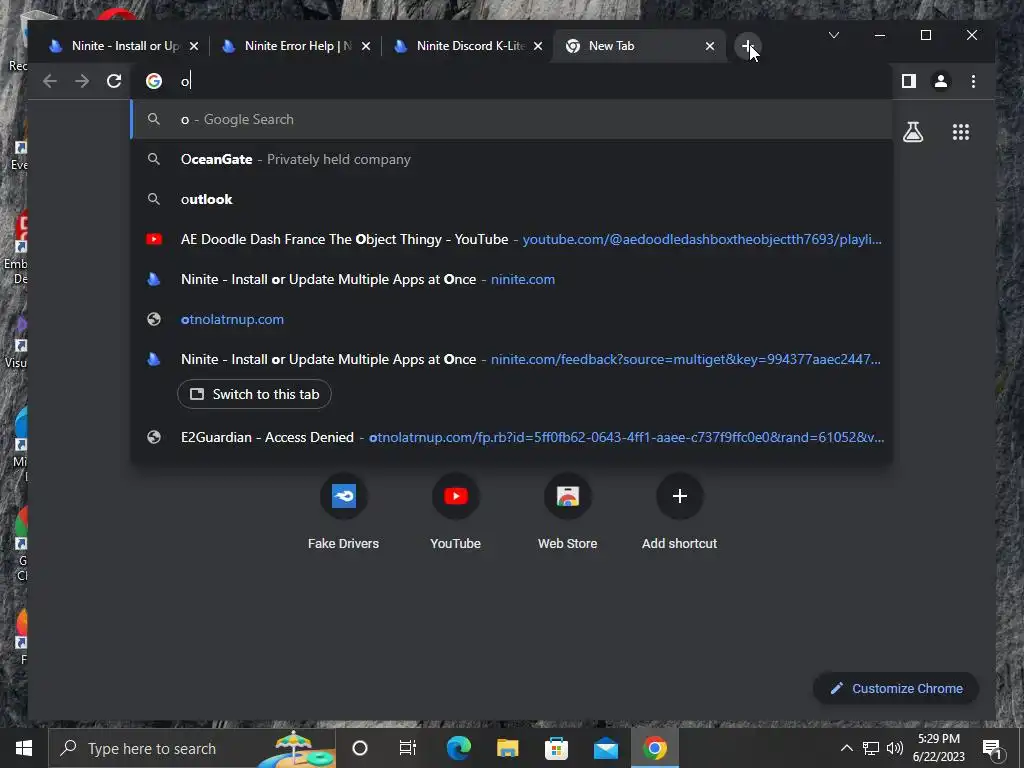
Task: Launch Microsoft Edge from the taskbar
Action: 458,748
